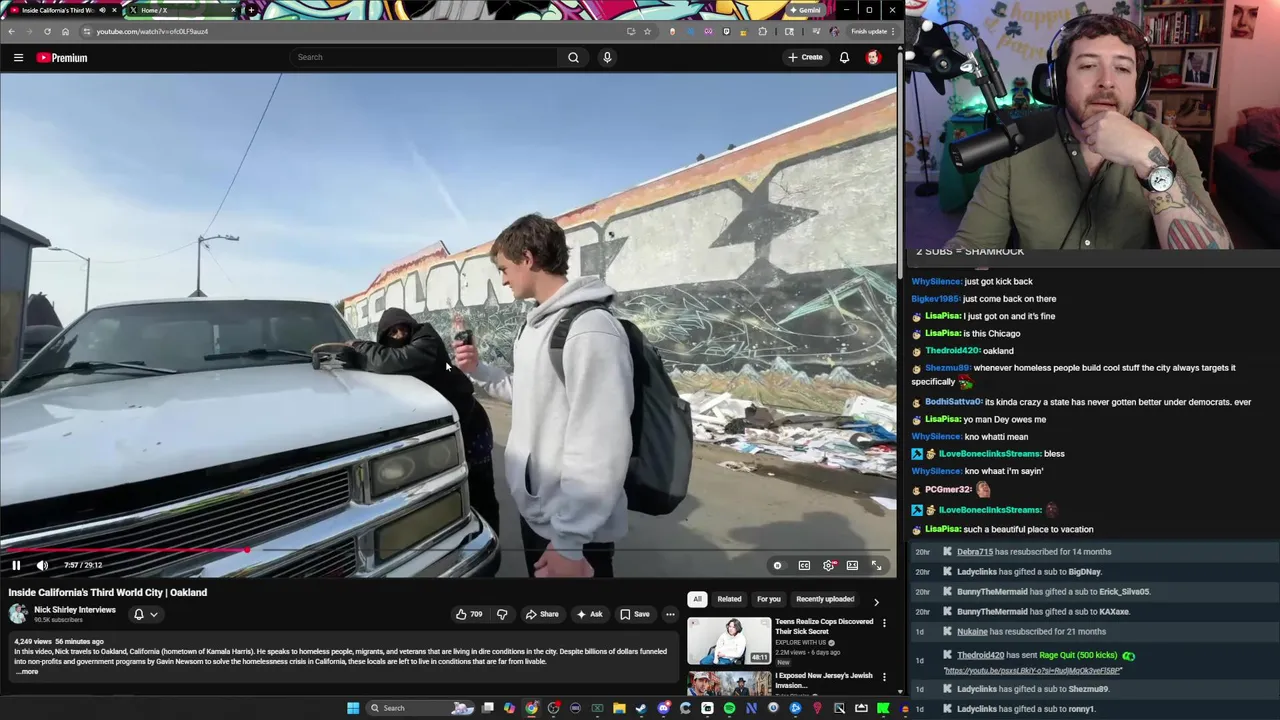This screenshot has width=1280, height=720.
Task: Pause the playing video
Action: pyautogui.click(x=16, y=566)
